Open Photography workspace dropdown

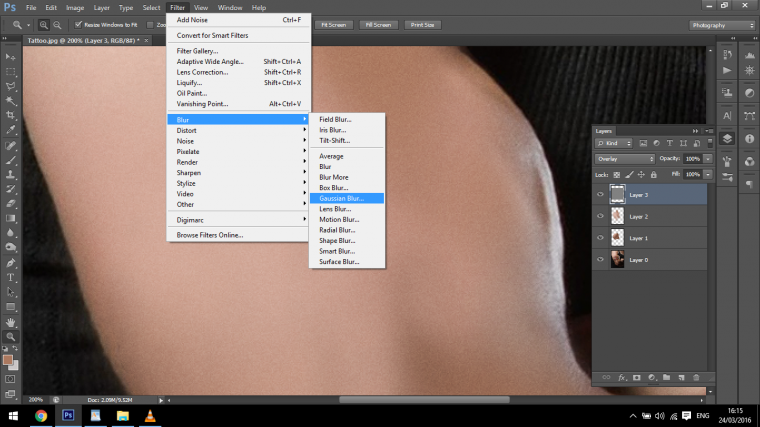pyautogui.click(x=722, y=25)
